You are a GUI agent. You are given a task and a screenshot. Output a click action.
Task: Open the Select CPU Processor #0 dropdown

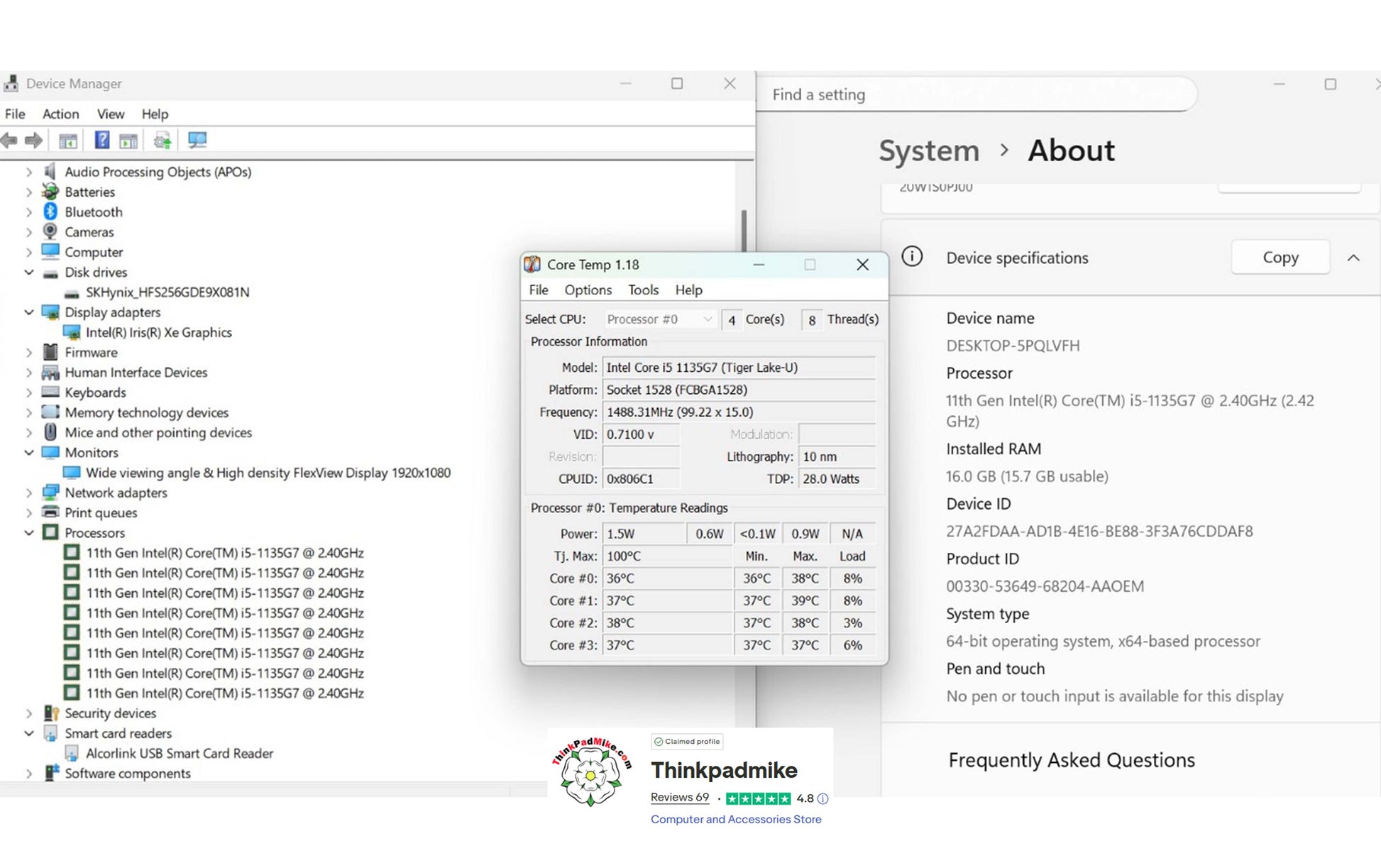coord(659,319)
